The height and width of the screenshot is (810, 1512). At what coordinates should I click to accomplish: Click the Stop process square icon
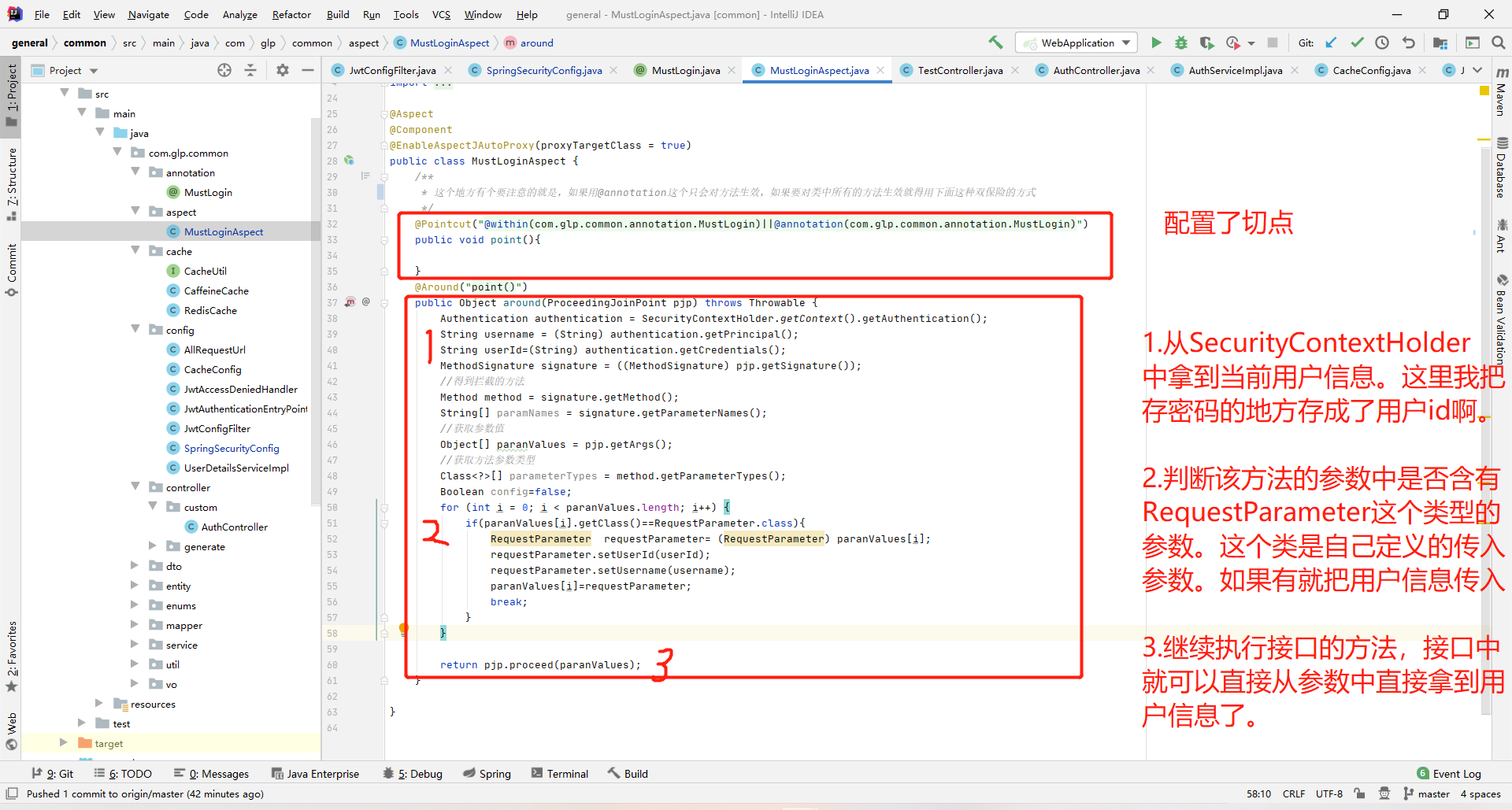click(1273, 43)
